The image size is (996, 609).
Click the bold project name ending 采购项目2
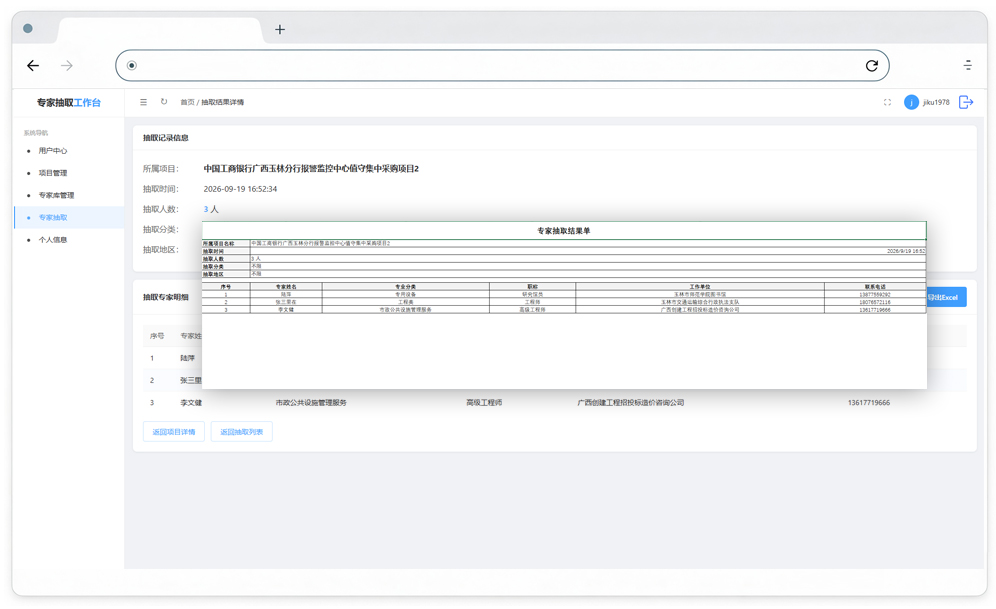(311, 169)
